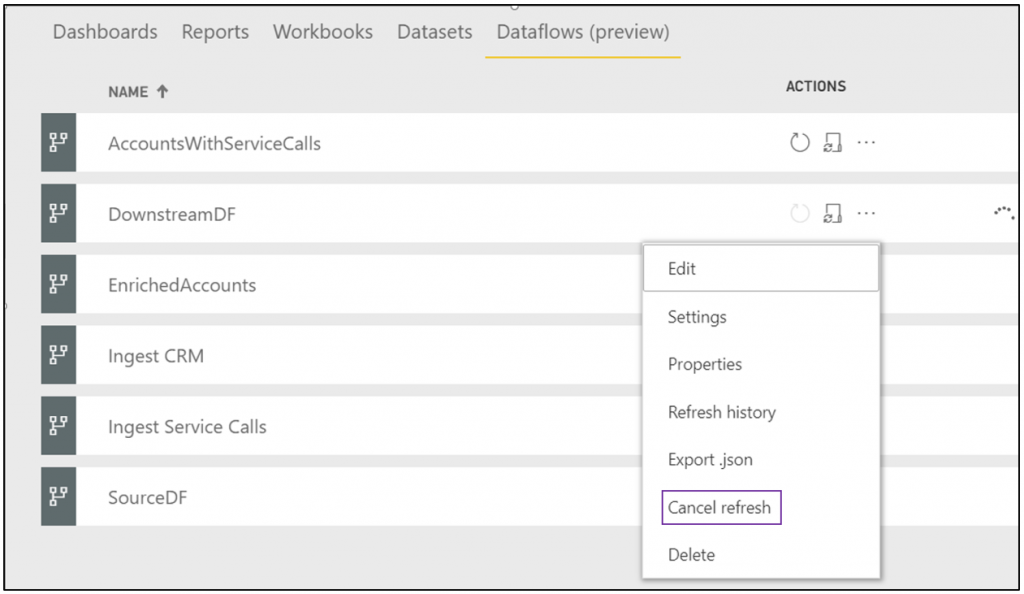Open the Dashboards tab
Image resolution: width=1024 pixels, height=594 pixels.
click(104, 31)
